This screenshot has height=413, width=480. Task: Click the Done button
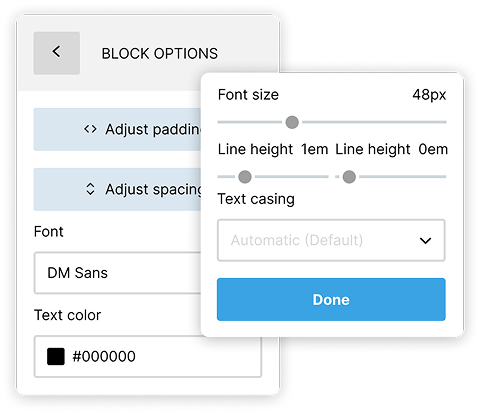(x=331, y=299)
